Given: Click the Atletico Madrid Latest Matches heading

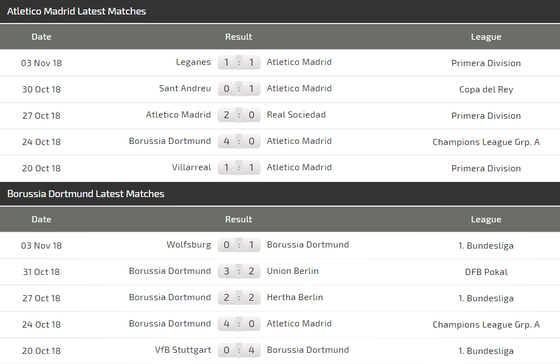Looking at the screenshot, I should pyautogui.click(x=76, y=11).
